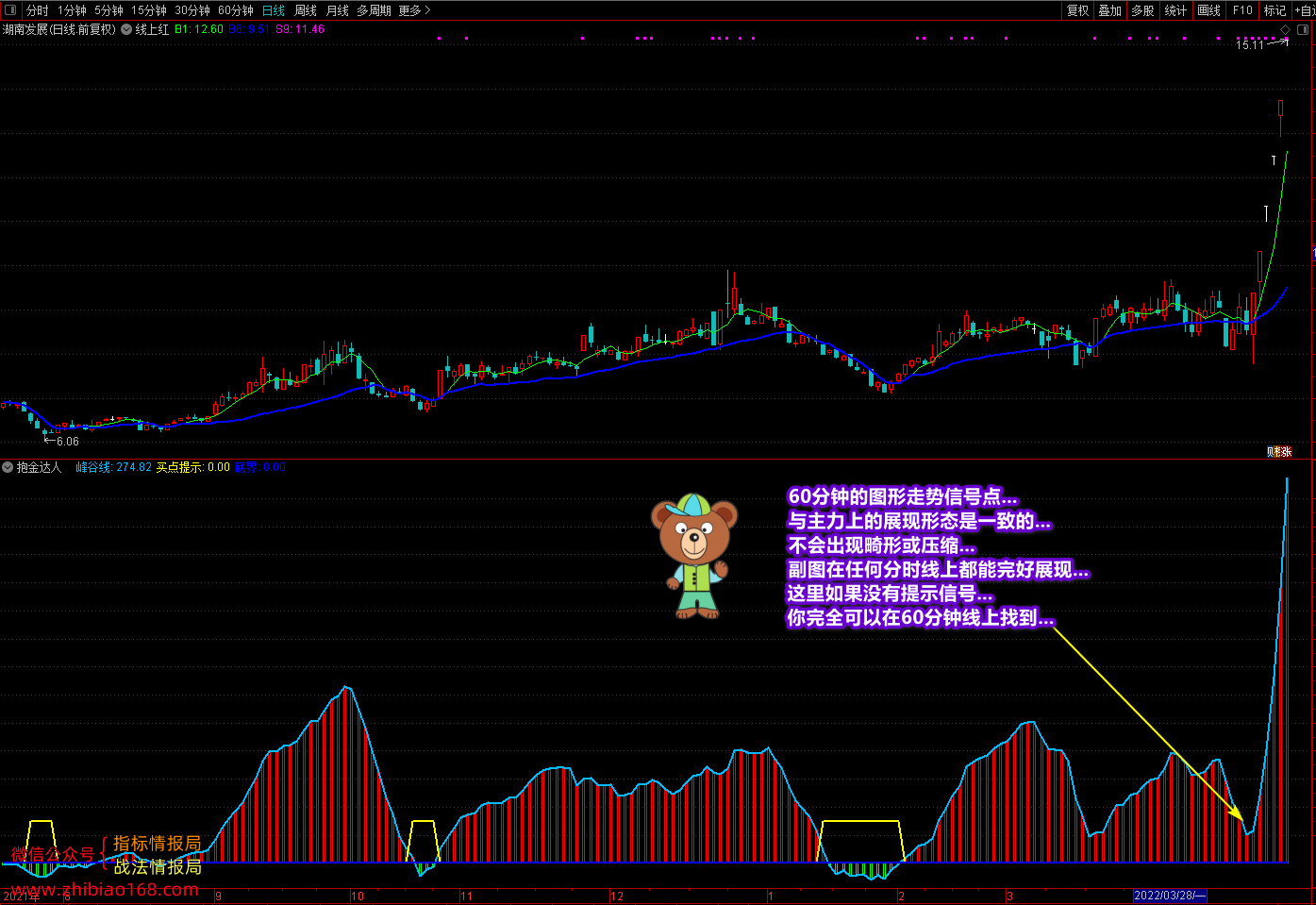This screenshot has width=1316, height=905.
Task: Open the 抱金达人 indicator dropdown arrow
Action: tap(8, 467)
